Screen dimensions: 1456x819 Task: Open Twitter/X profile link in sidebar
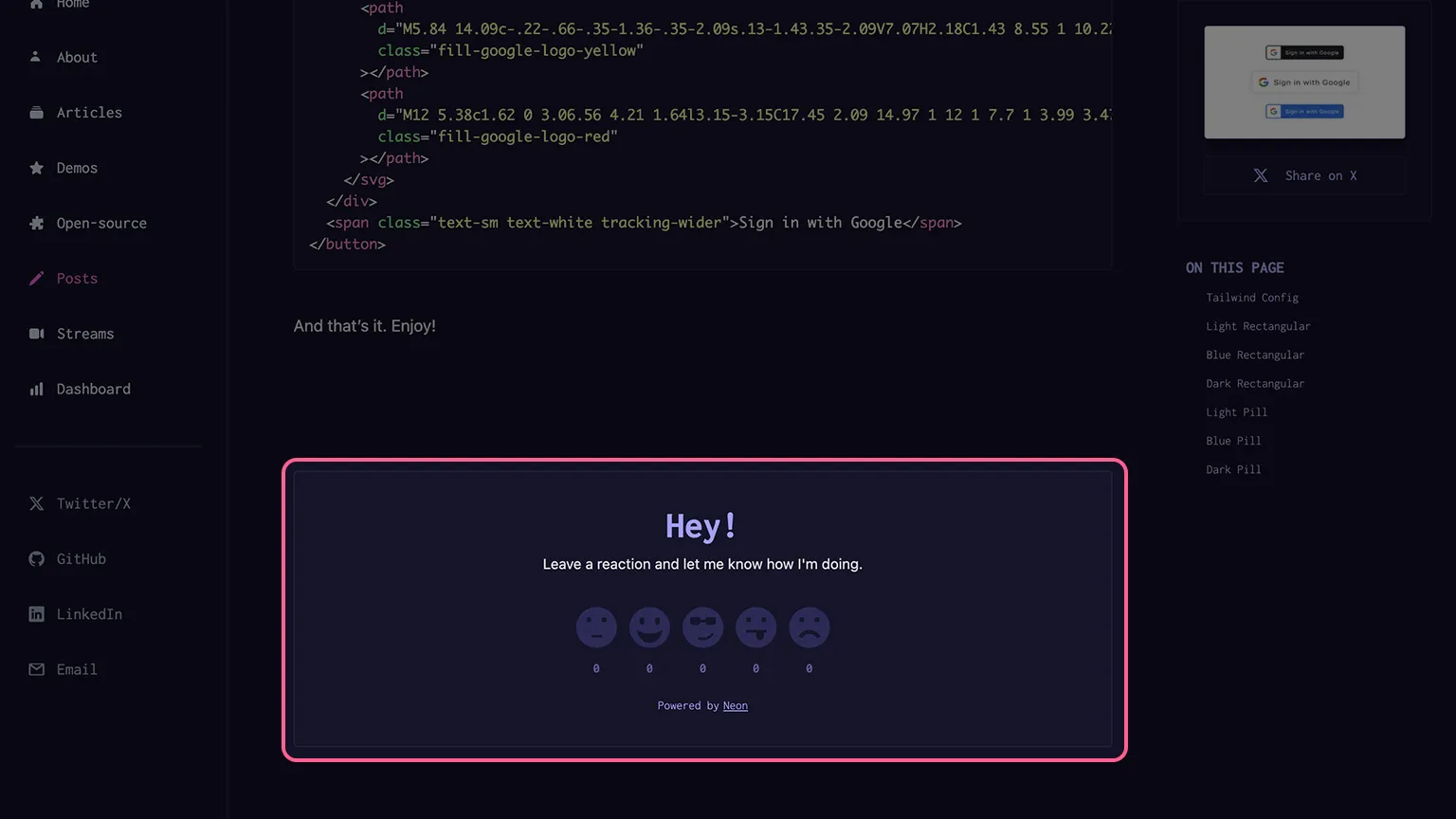click(x=93, y=504)
